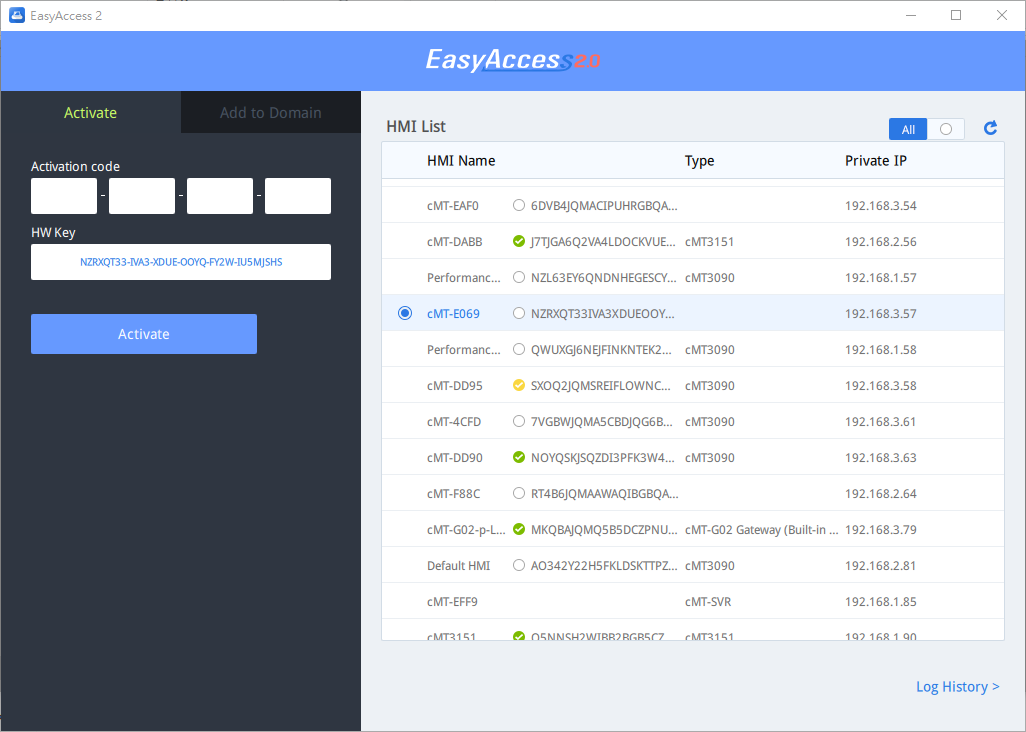
Task: Click IP address 192.168.1.85
Action: 881,601
